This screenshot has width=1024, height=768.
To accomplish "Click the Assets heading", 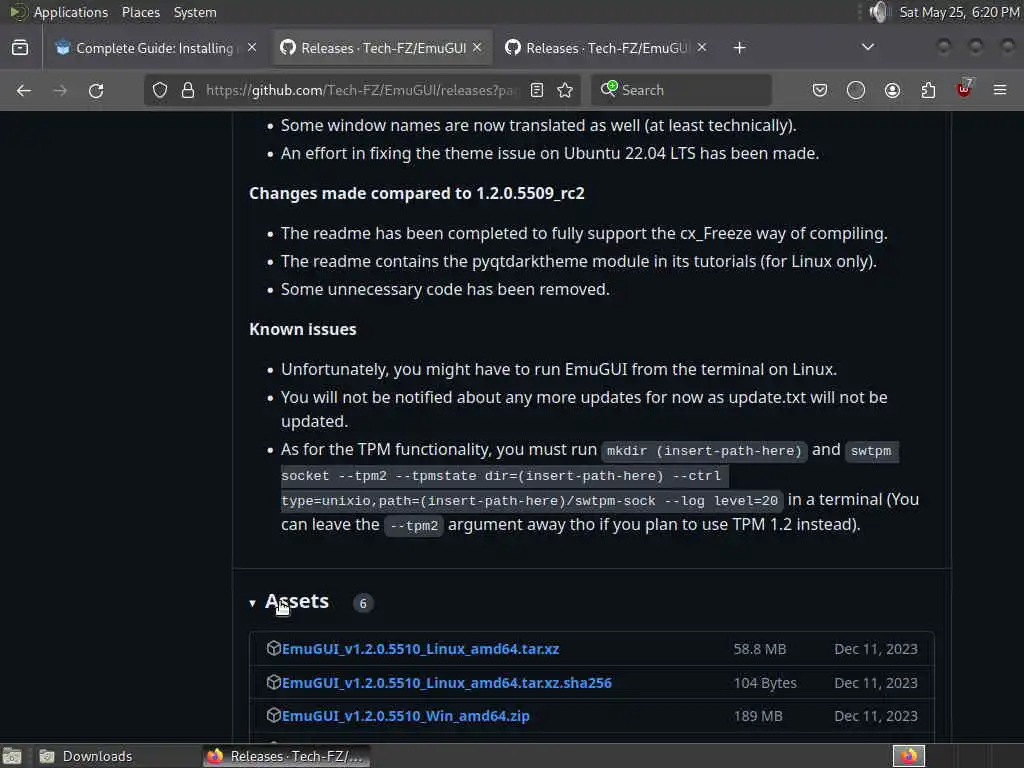I will tap(296, 601).
